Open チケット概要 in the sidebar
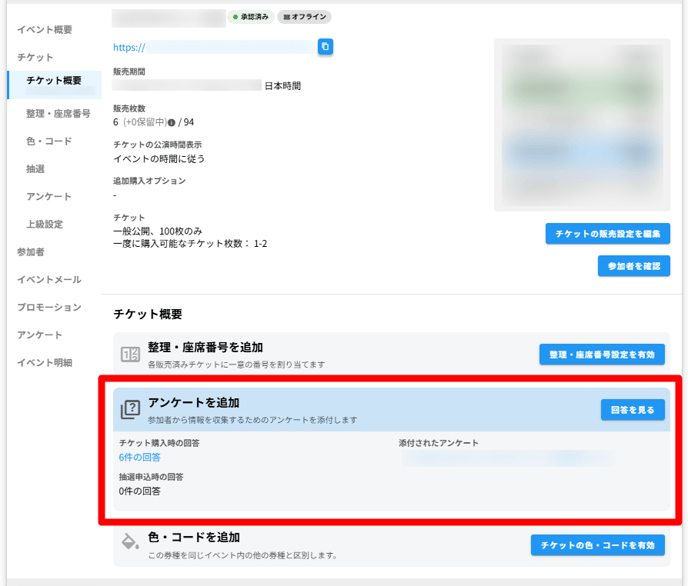This screenshot has height=586, width=688. click(x=54, y=80)
